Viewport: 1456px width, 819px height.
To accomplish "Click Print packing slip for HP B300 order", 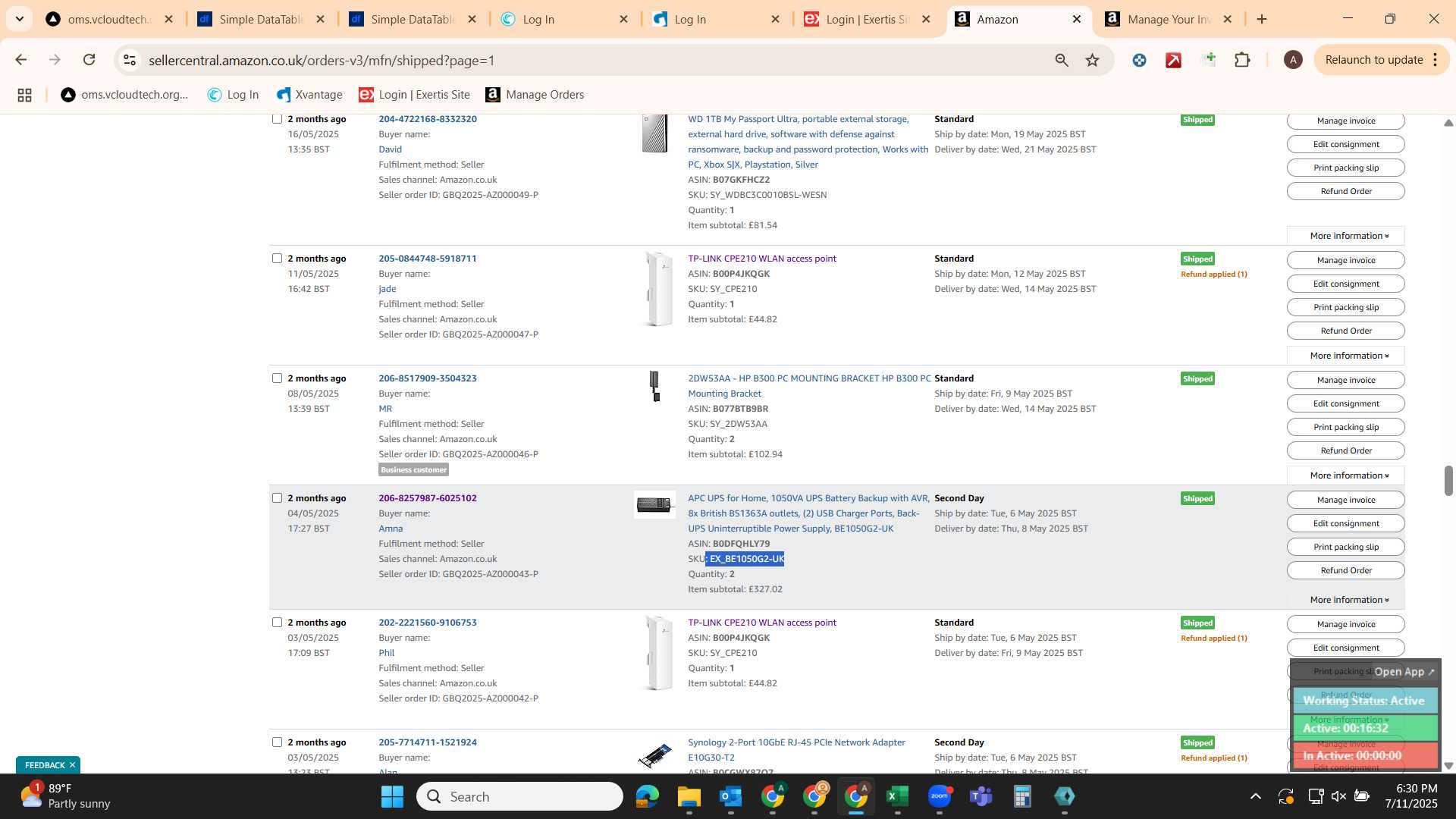I will pyautogui.click(x=1346, y=427).
